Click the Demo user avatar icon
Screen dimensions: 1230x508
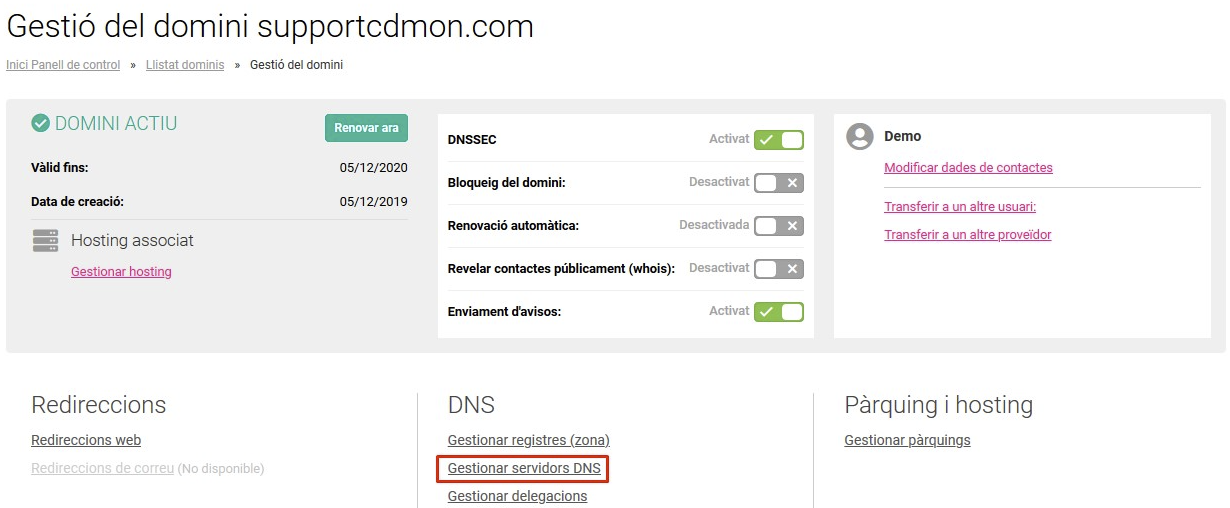(x=860, y=137)
